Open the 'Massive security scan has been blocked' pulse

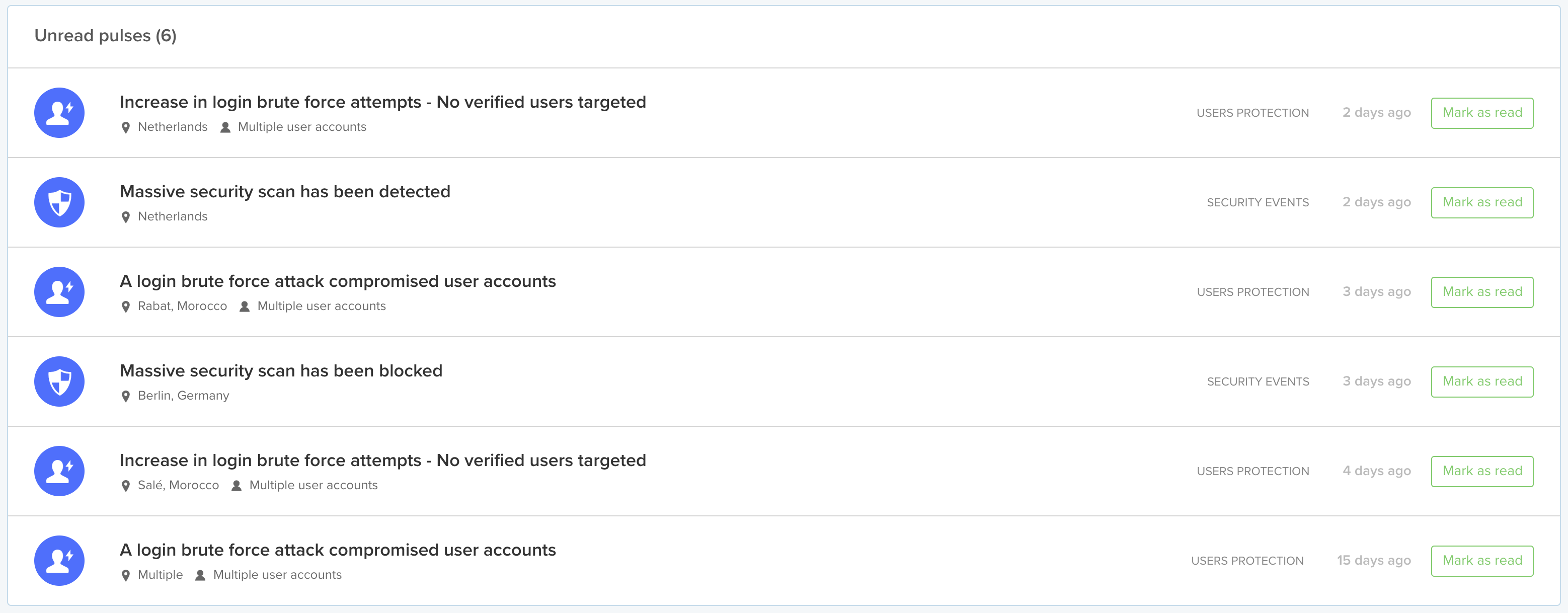281,371
